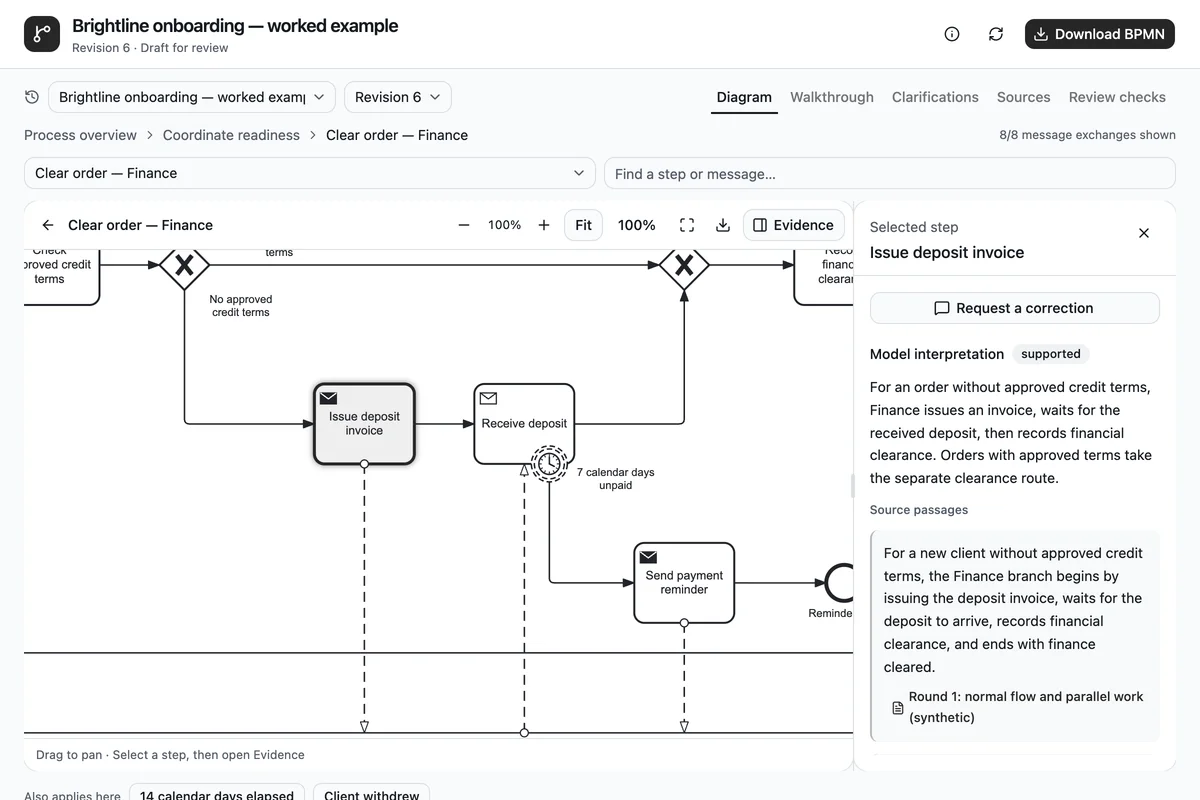The image size is (1200, 800).
Task: Click the diagram toolbar download icon
Action: tap(723, 225)
